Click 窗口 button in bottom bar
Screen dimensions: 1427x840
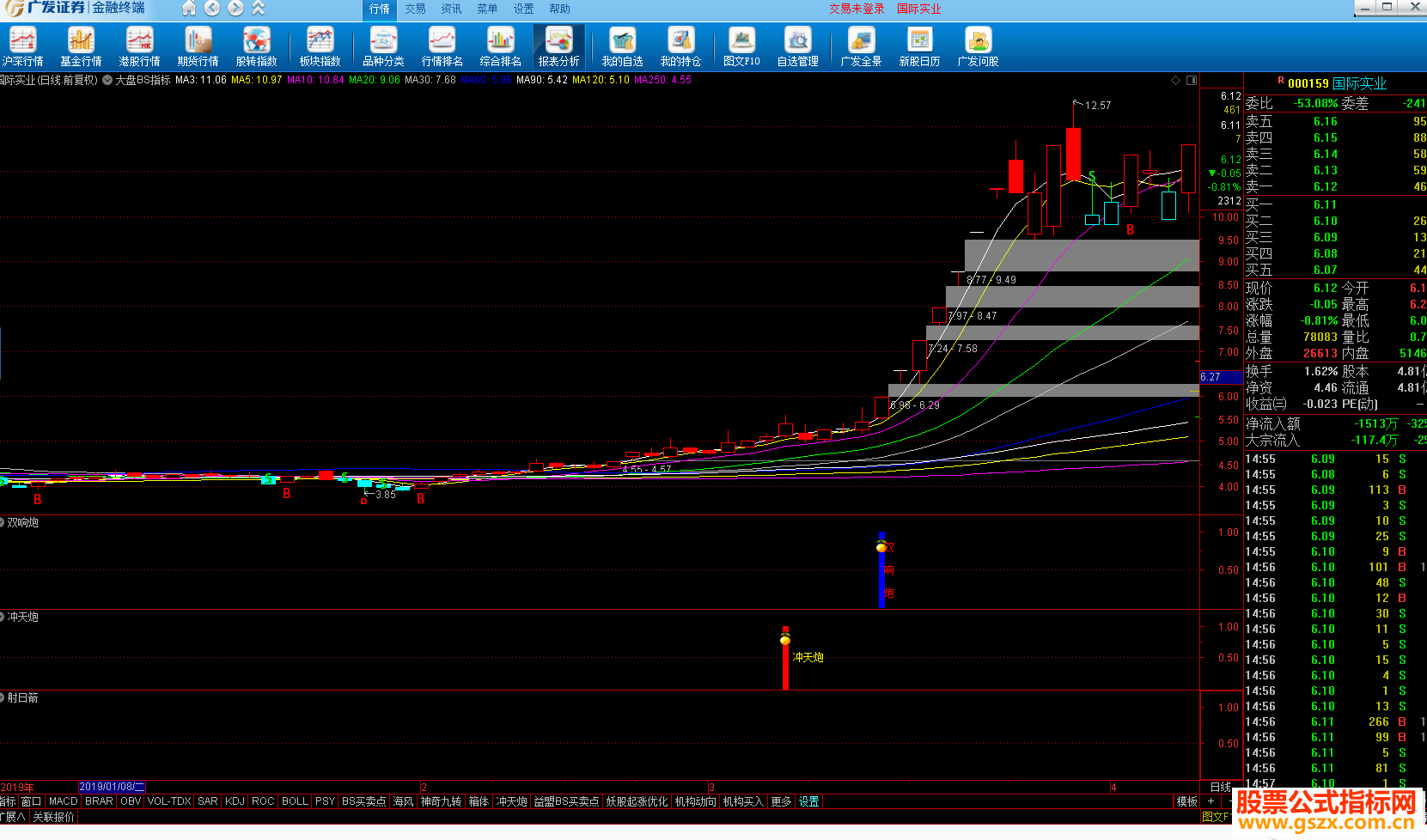31,801
